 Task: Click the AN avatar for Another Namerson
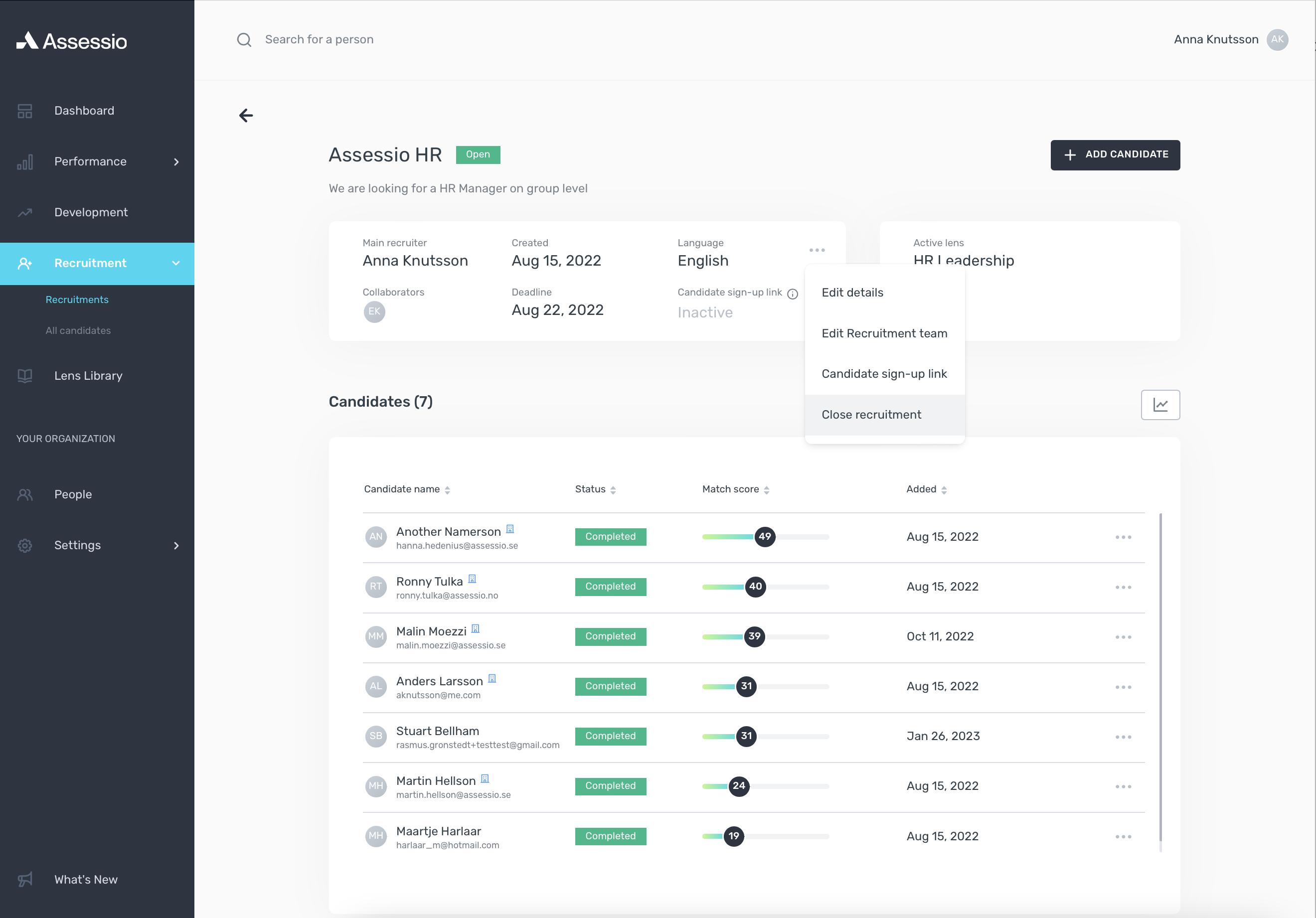[x=375, y=537]
